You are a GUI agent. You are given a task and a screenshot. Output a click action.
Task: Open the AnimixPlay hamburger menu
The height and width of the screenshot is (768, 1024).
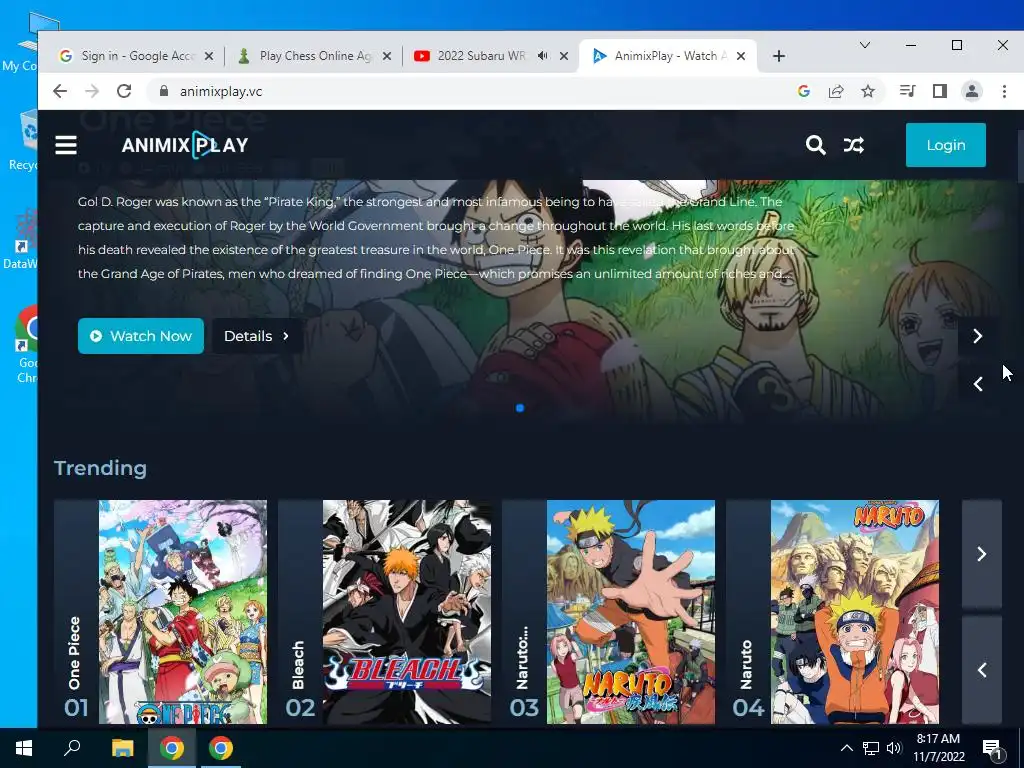coord(66,145)
